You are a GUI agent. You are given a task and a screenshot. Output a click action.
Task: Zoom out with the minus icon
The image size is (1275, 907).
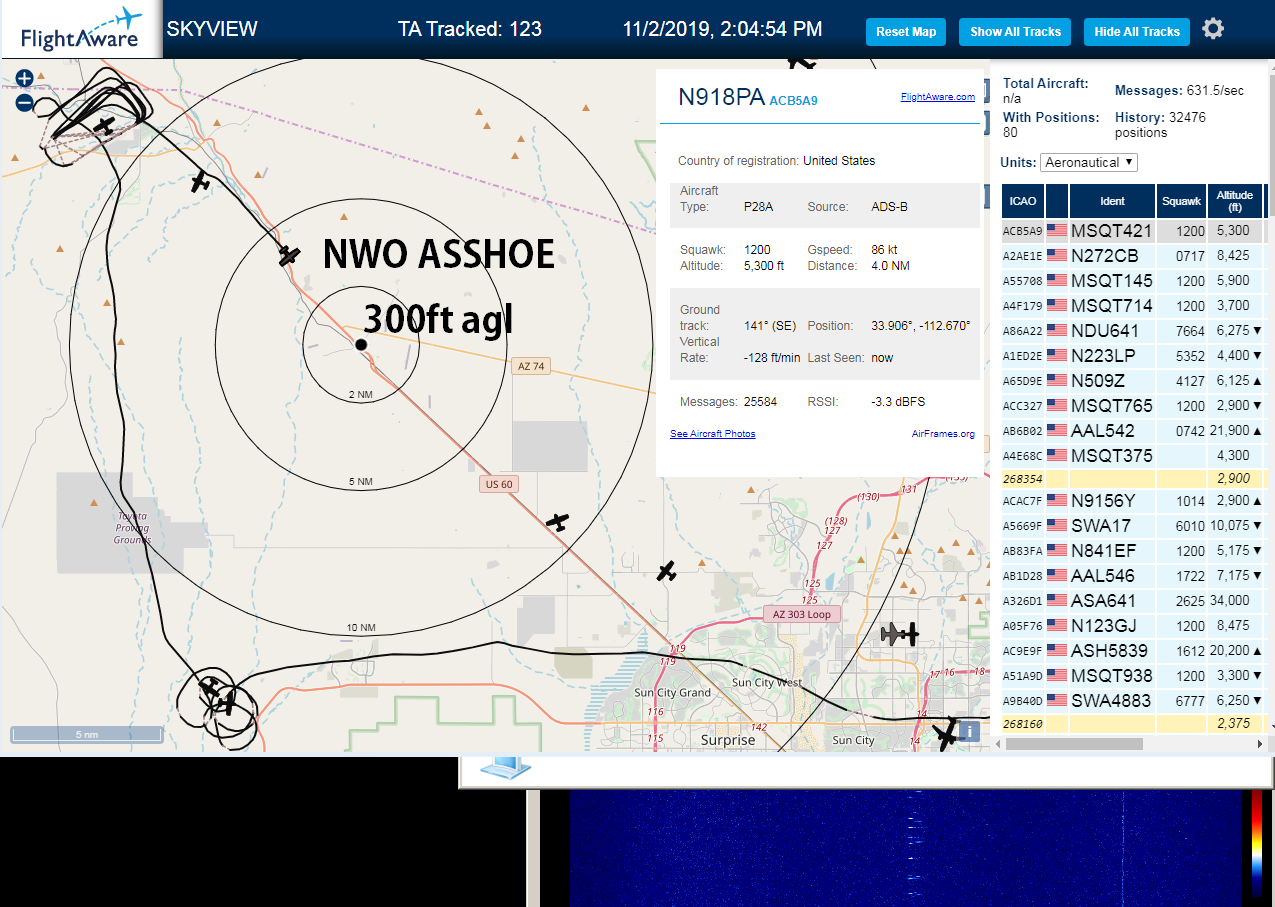point(25,102)
